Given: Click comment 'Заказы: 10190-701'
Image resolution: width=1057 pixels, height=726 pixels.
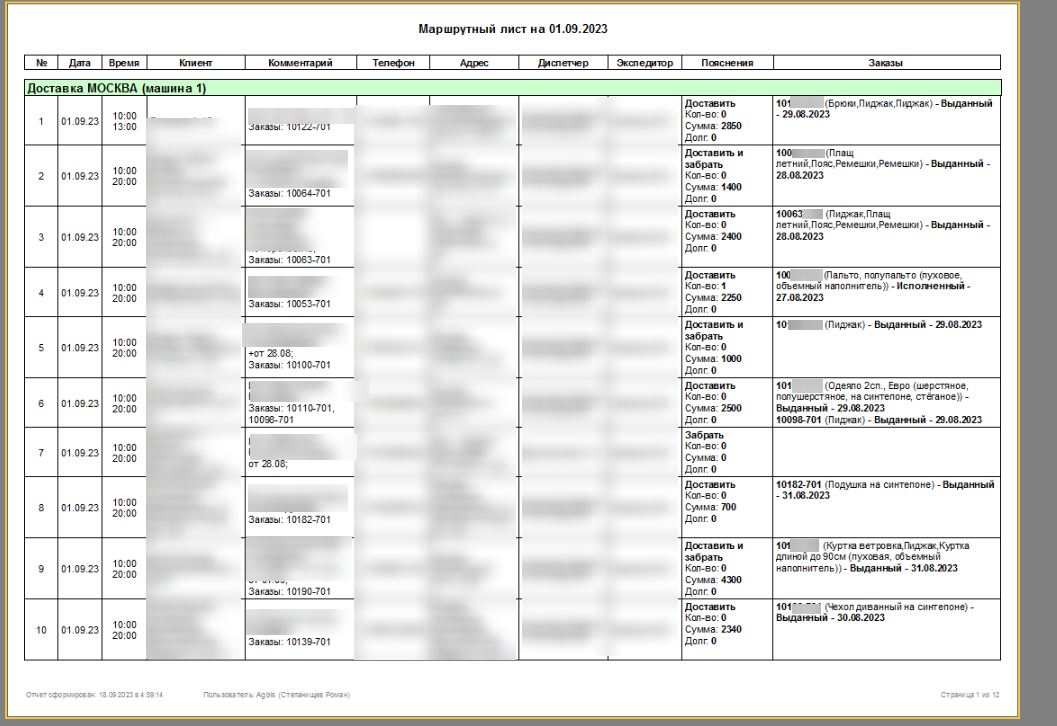Looking at the screenshot, I should tap(289, 591).
